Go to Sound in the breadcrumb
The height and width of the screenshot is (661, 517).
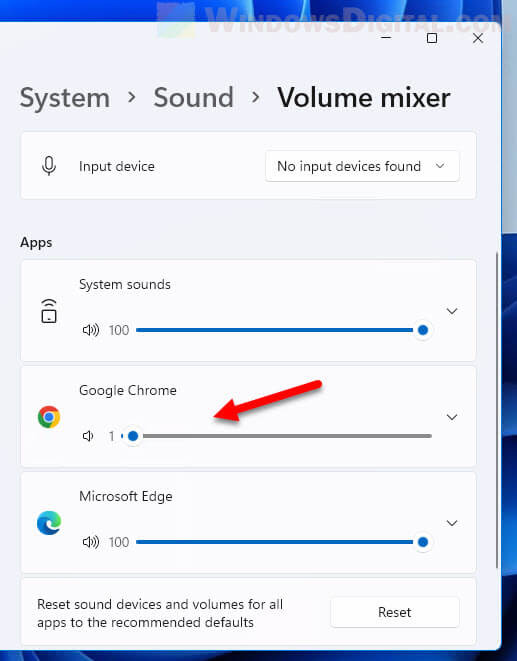pos(194,98)
